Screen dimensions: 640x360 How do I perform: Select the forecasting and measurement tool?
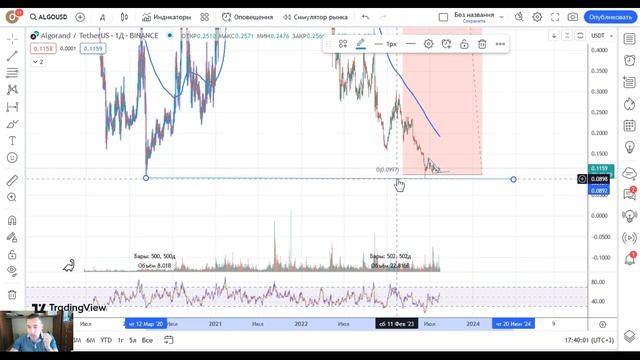tap(12, 107)
